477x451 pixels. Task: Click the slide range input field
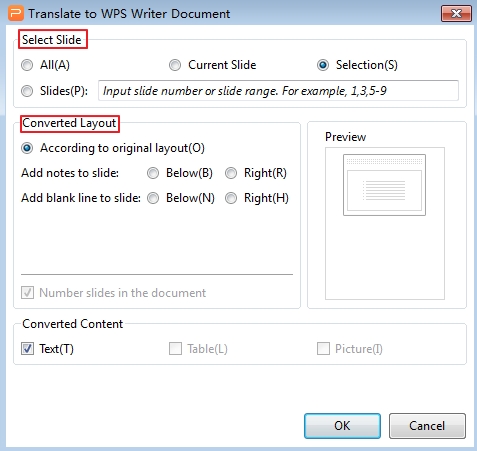(x=278, y=90)
